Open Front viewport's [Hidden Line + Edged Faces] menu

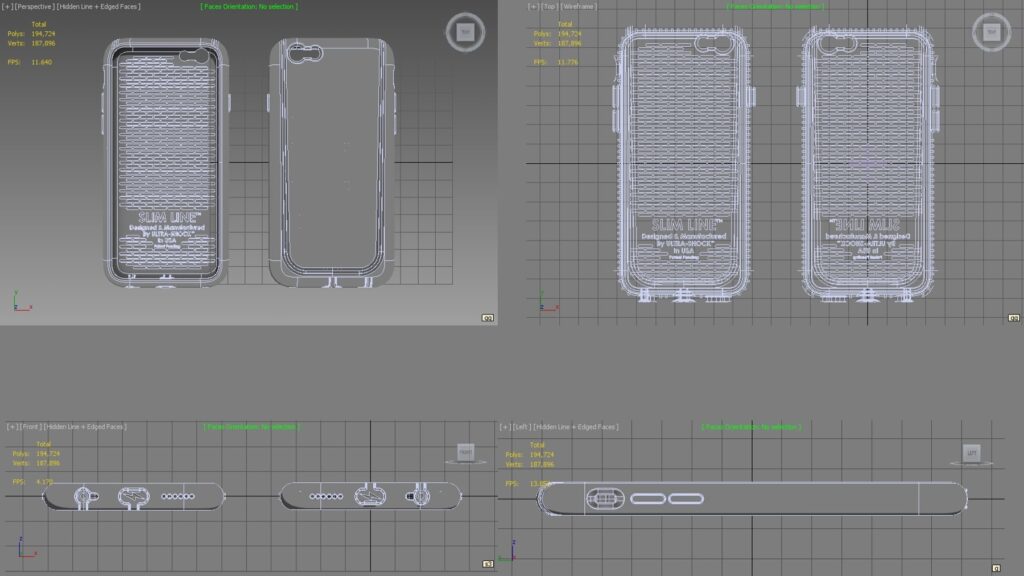coord(84,427)
